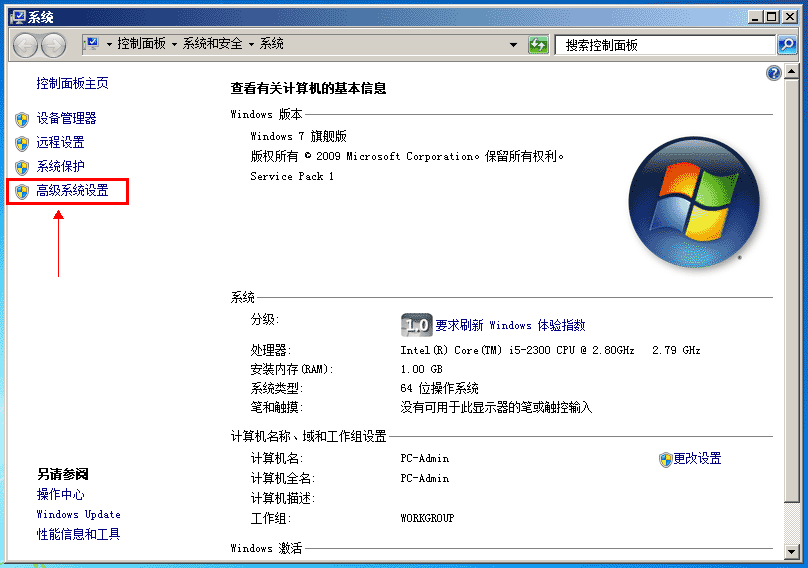Click the Windows 7 logo image
The image size is (808, 568).
(x=694, y=202)
